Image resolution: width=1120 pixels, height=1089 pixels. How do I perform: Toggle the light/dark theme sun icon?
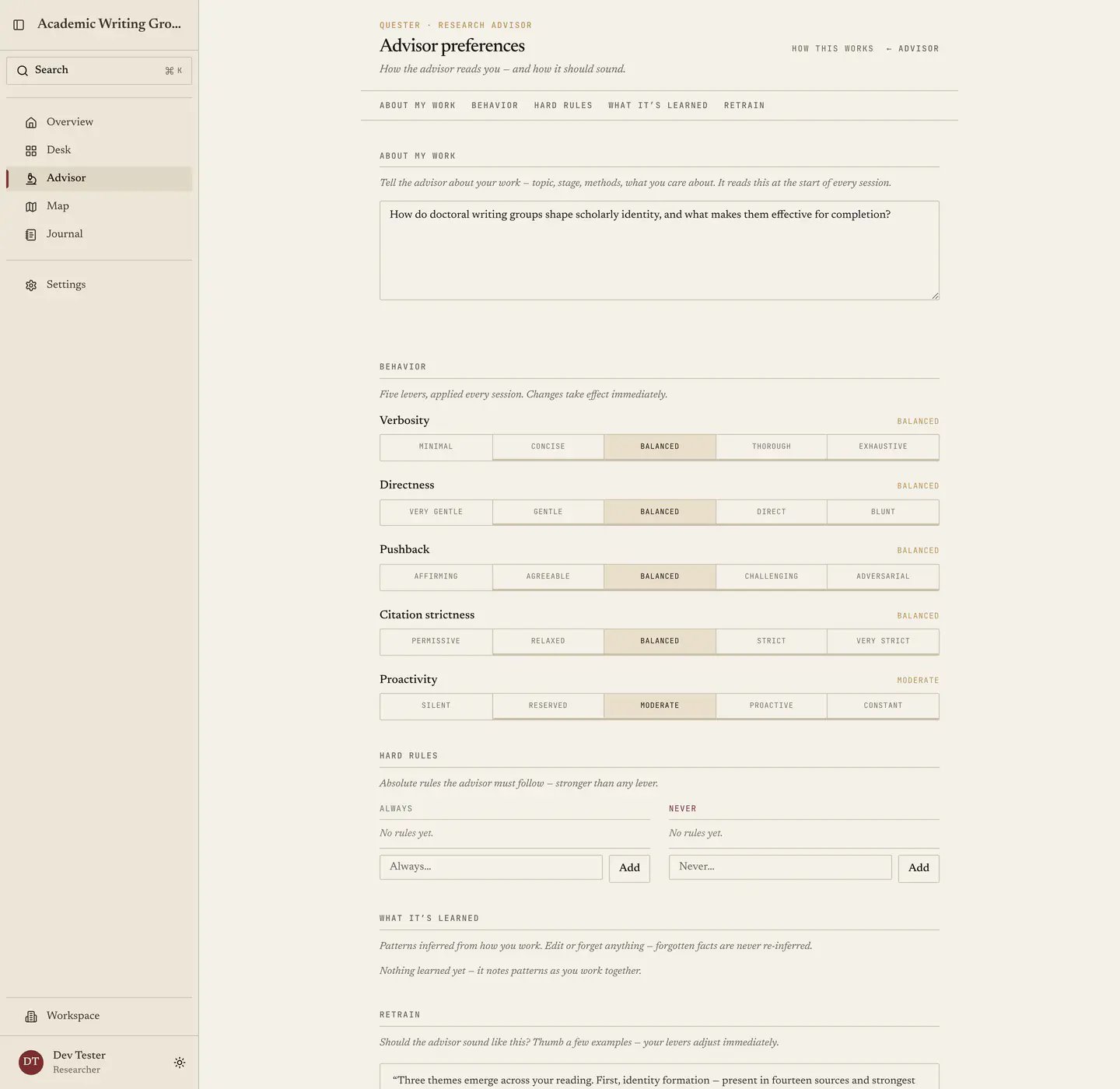pos(180,1063)
